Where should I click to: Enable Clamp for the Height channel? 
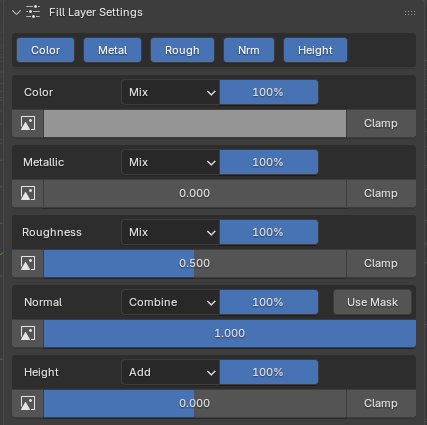pyautogui.click(x=381, y=403)
